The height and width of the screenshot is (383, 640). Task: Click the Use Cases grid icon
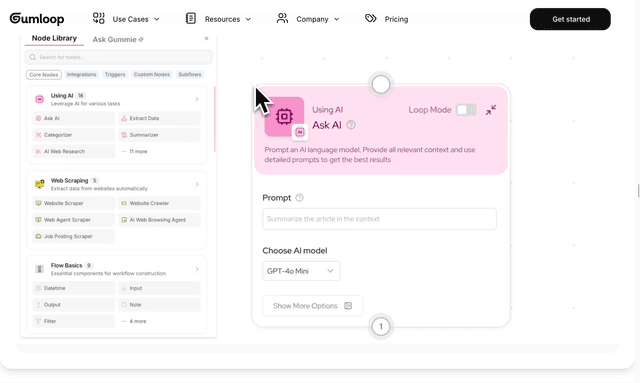98,18
